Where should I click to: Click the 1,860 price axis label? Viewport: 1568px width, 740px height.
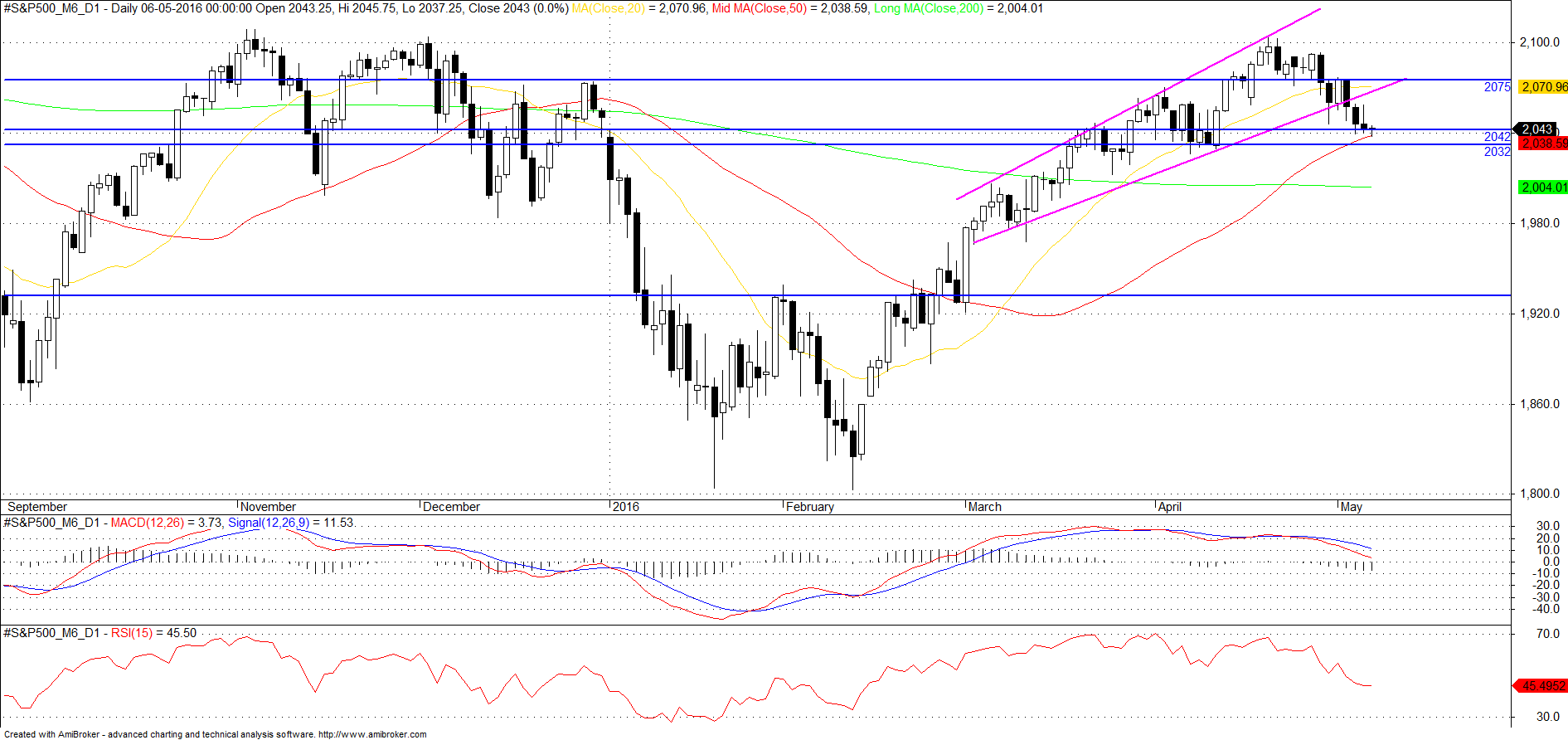point(1540,404)
